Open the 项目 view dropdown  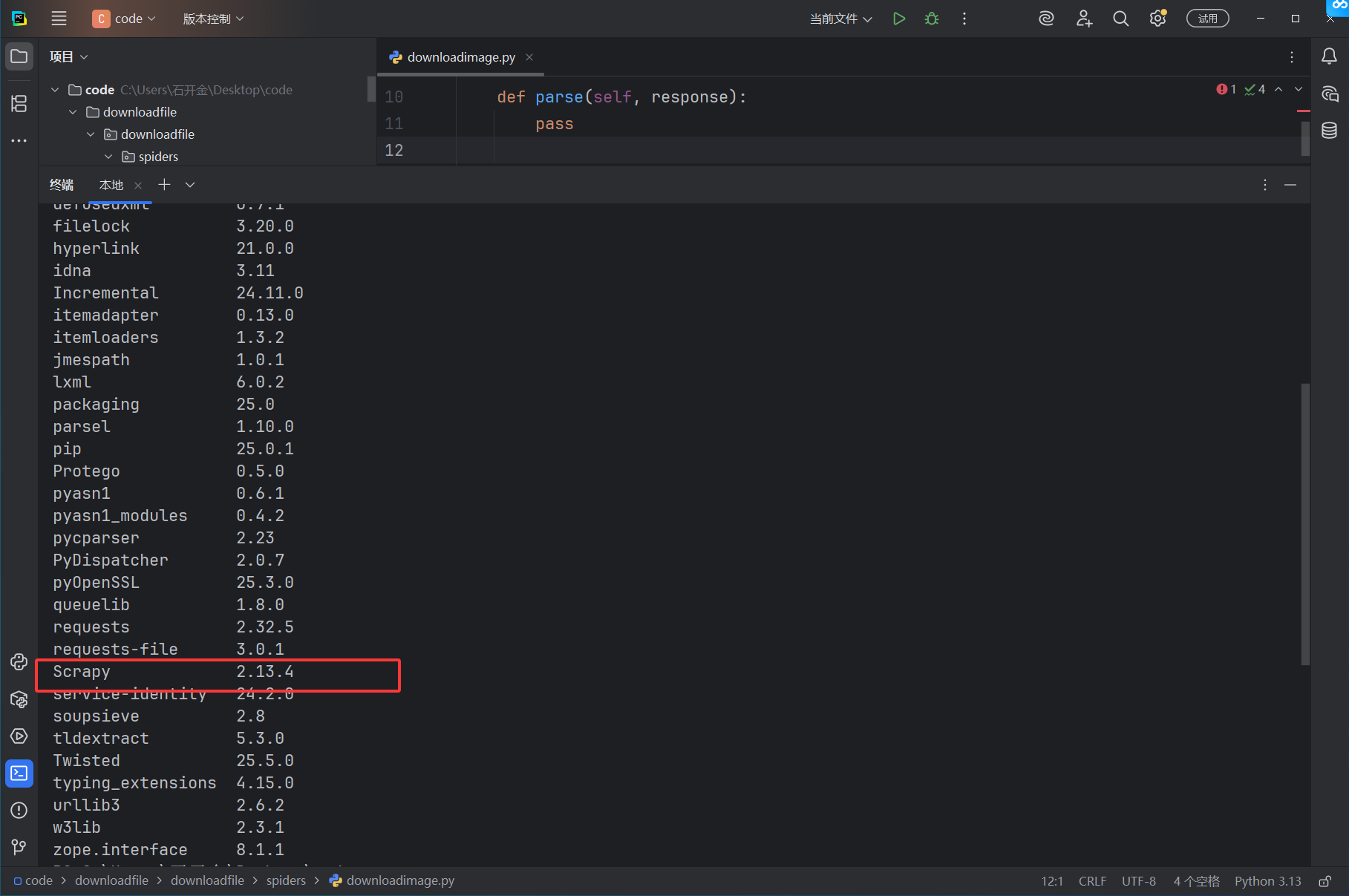coord(68,56)
